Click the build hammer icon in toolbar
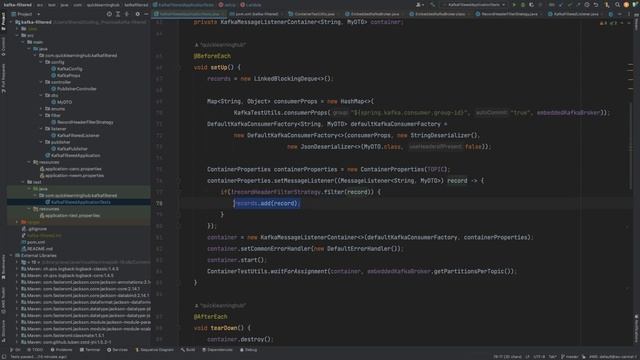Image resolution: width=640 pixels, height=360 pixels. point(433,5)
